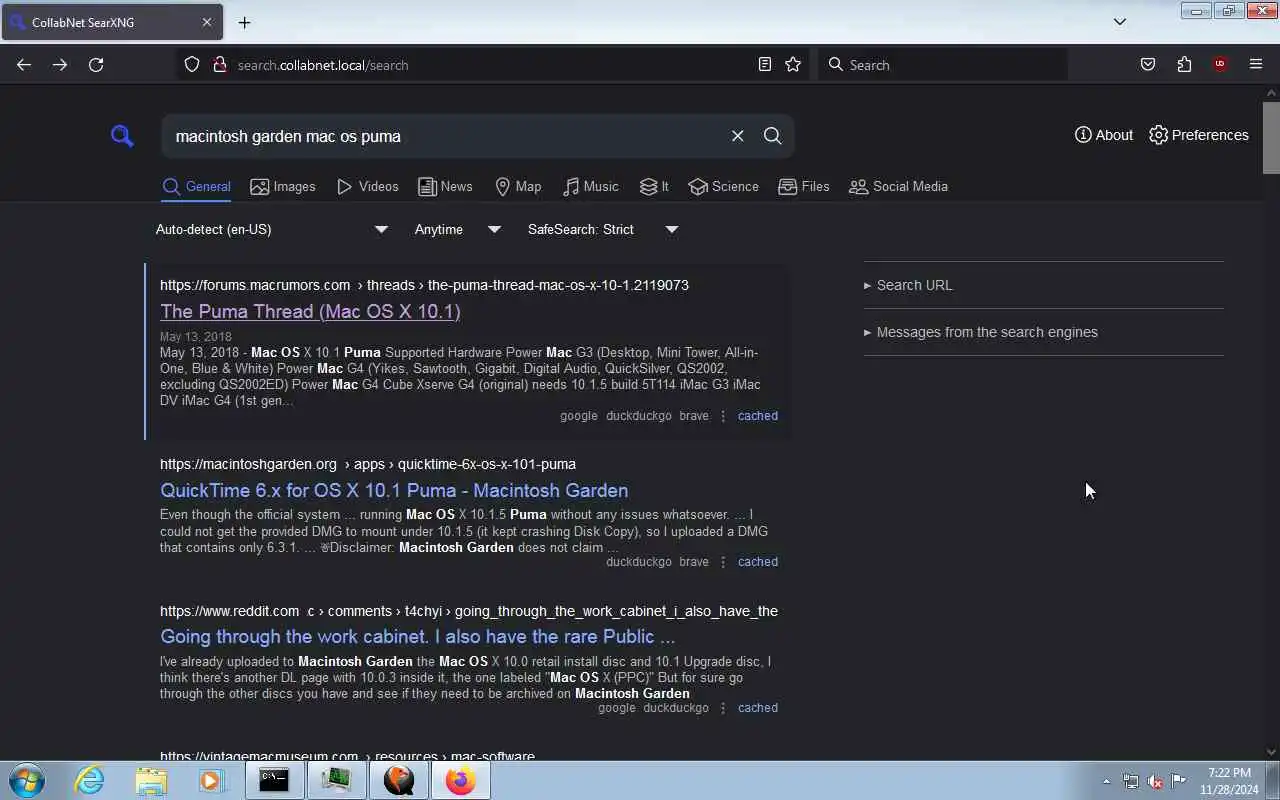Open the list all tabs chevron
Screen dimensions: 1280x800
pos(1120,22)
